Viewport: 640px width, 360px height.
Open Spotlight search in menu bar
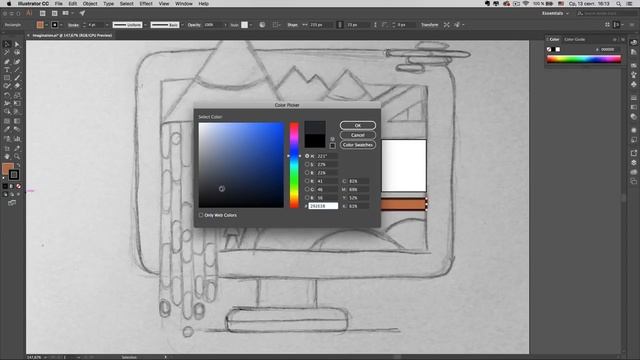coord(619,4)
